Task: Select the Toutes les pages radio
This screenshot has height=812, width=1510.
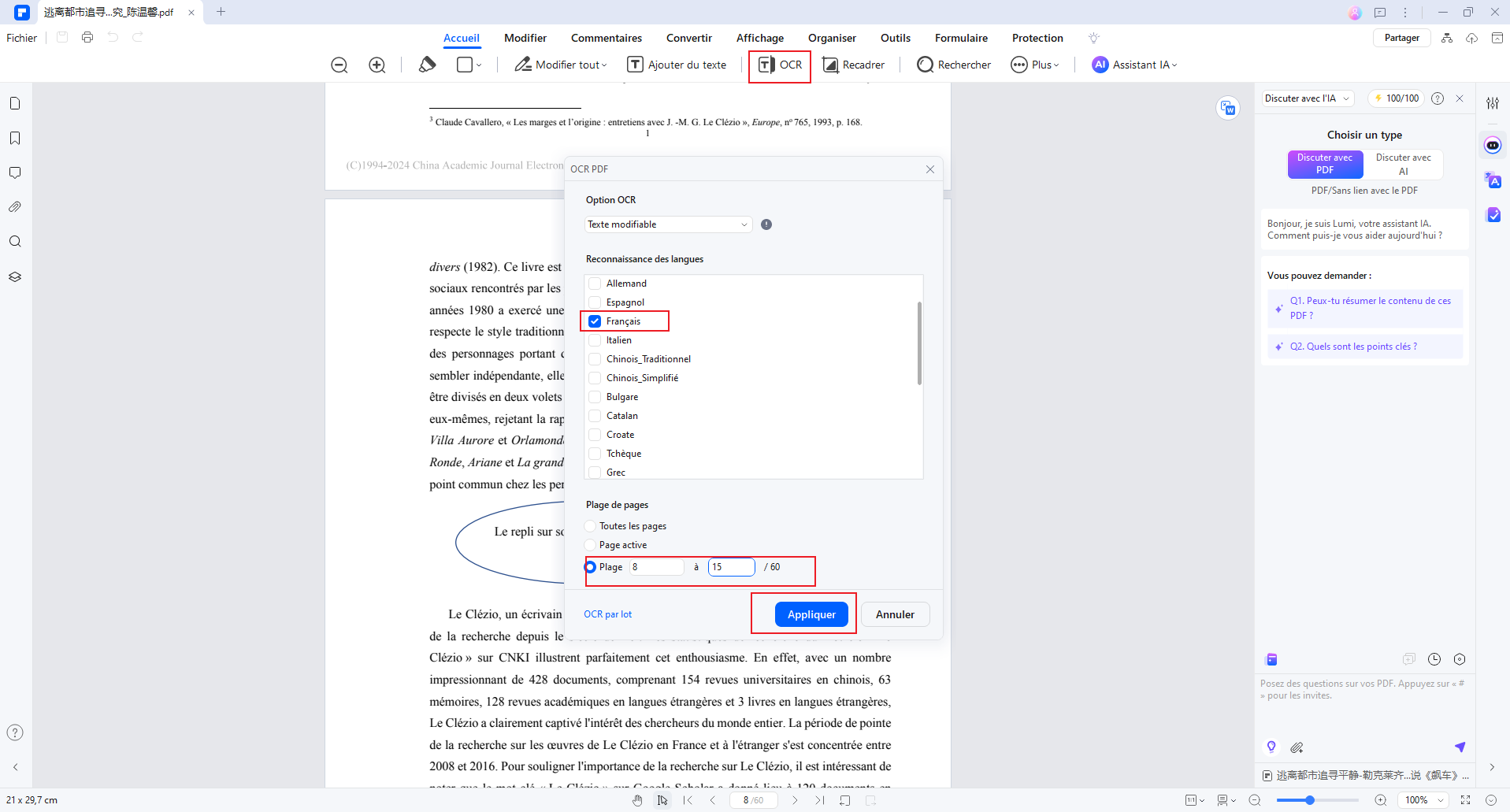Action: (591, 526)
